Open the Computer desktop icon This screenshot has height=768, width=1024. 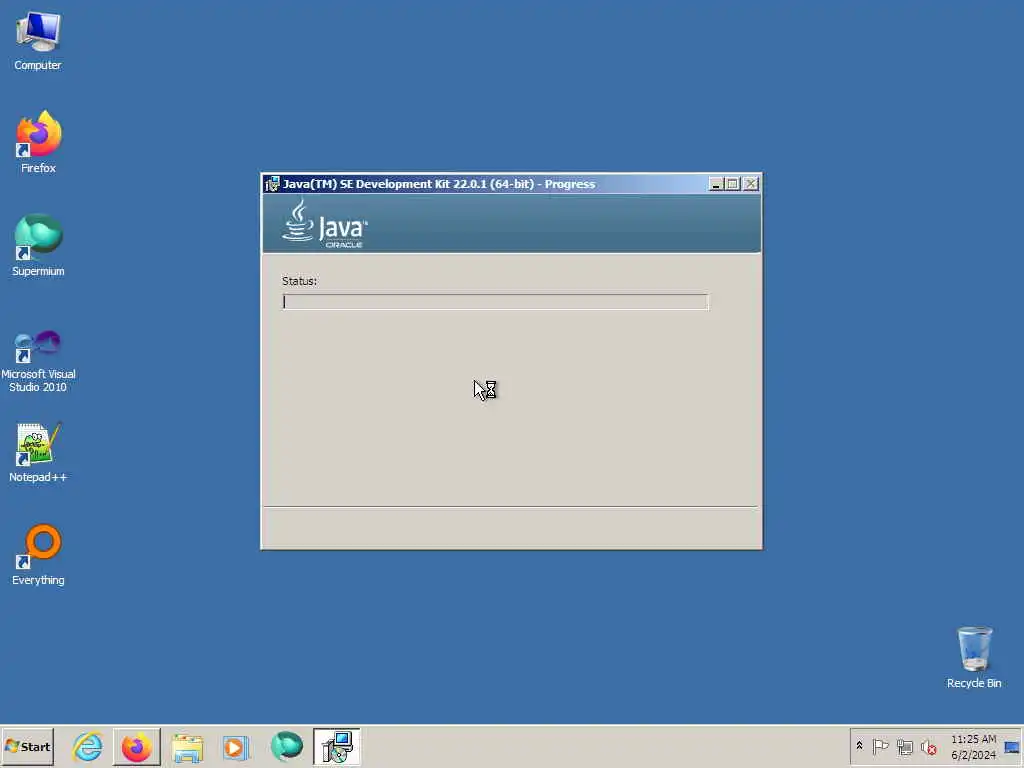38,41
